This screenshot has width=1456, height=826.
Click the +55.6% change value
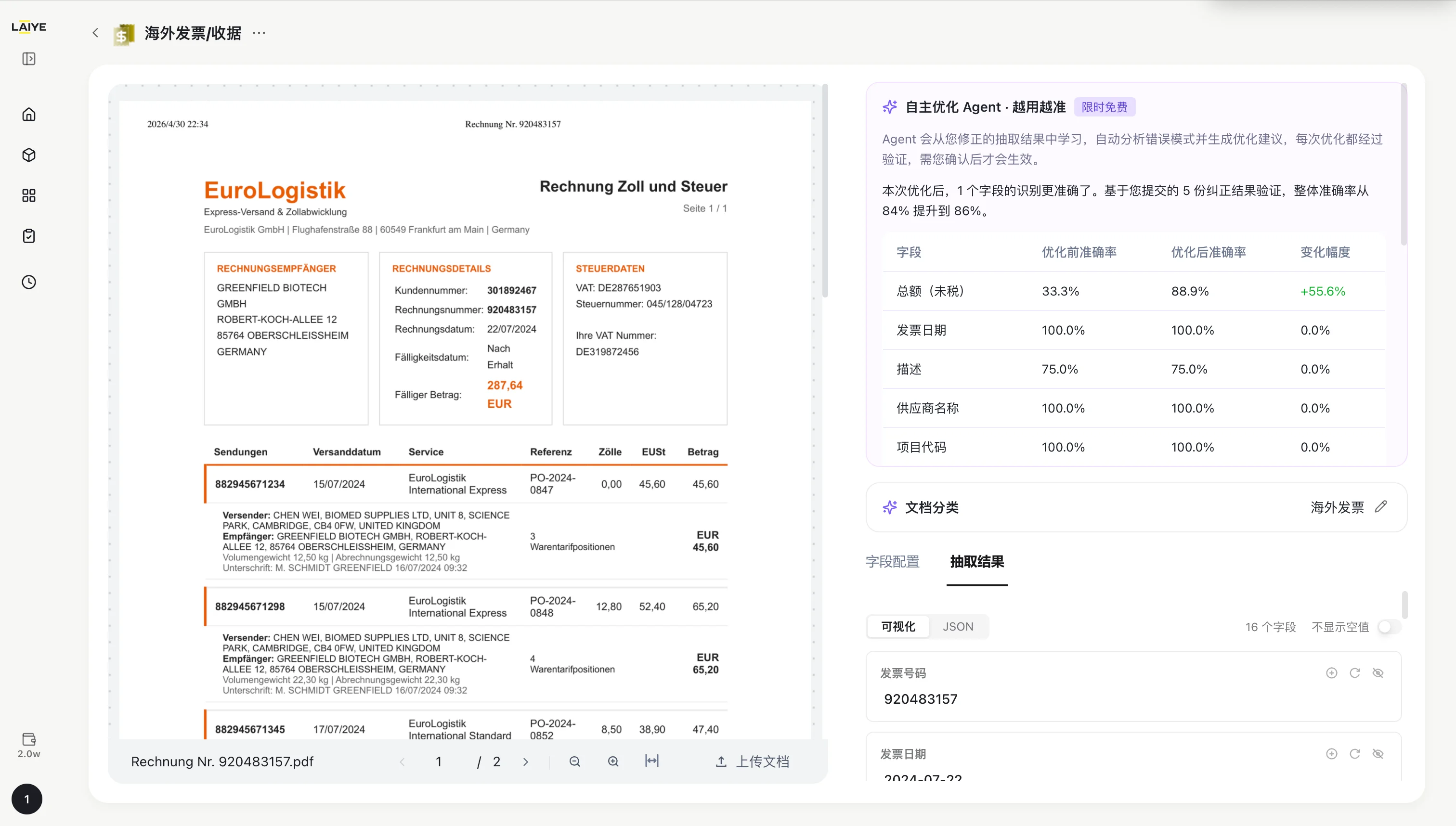1323,291
